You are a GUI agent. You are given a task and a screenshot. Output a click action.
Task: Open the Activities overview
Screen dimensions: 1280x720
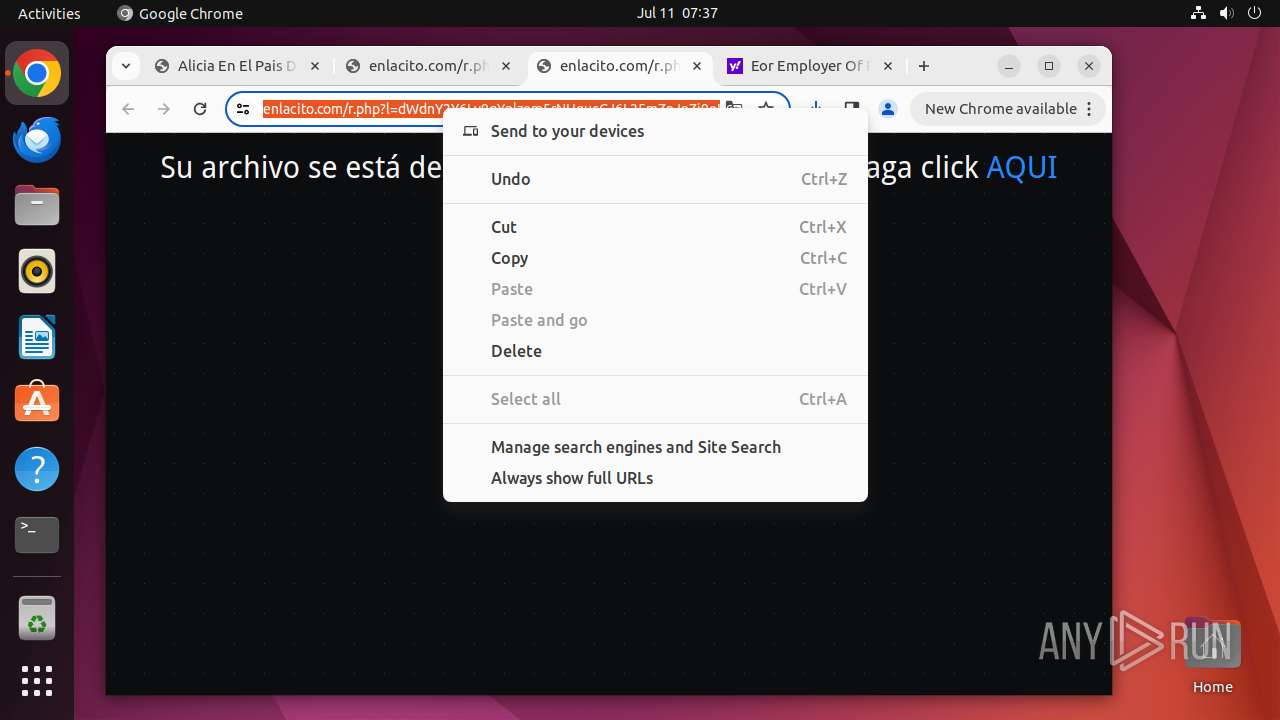pyautogui.click(x=49, y=13)
